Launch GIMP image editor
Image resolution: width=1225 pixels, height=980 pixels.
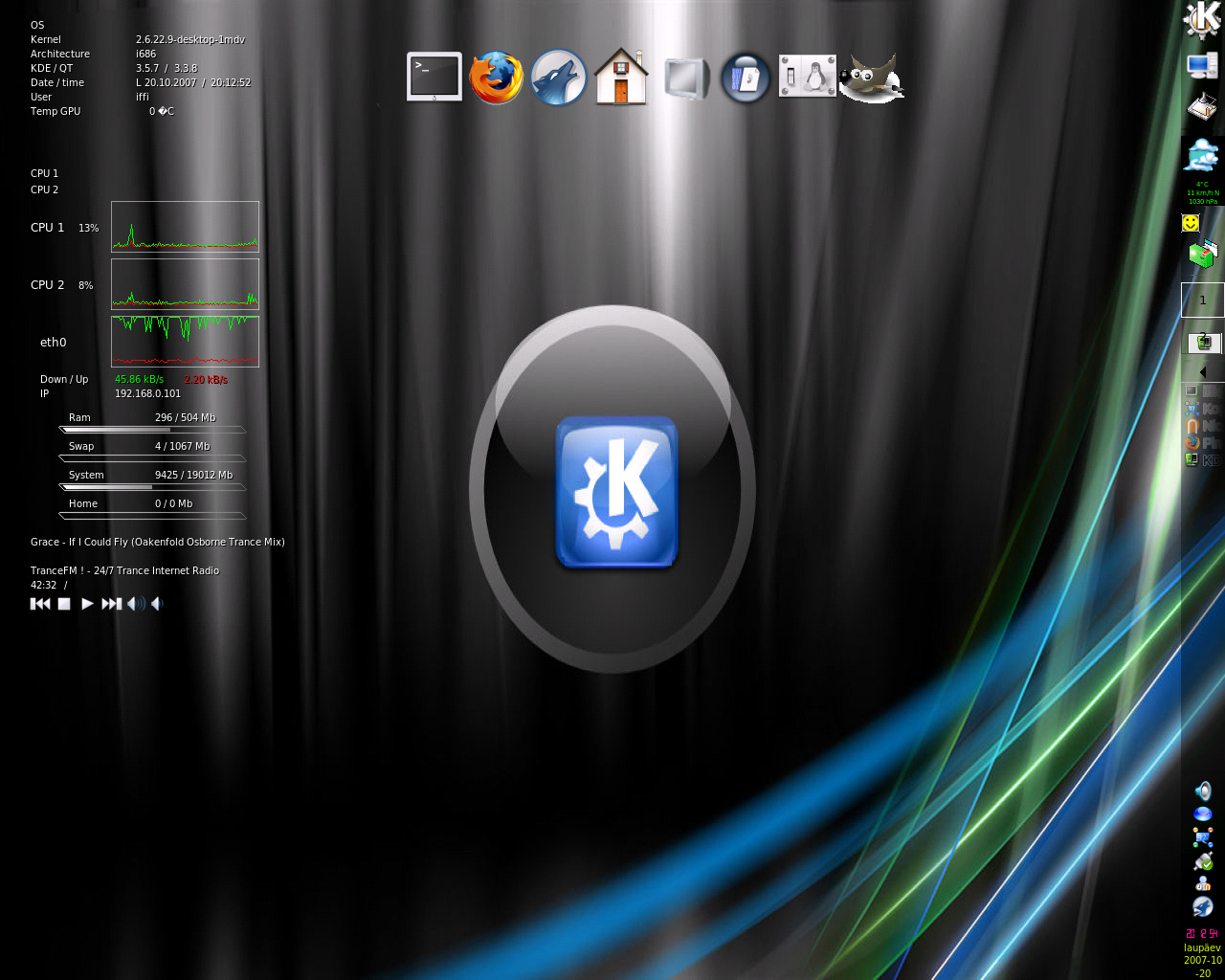pos(871,78)
